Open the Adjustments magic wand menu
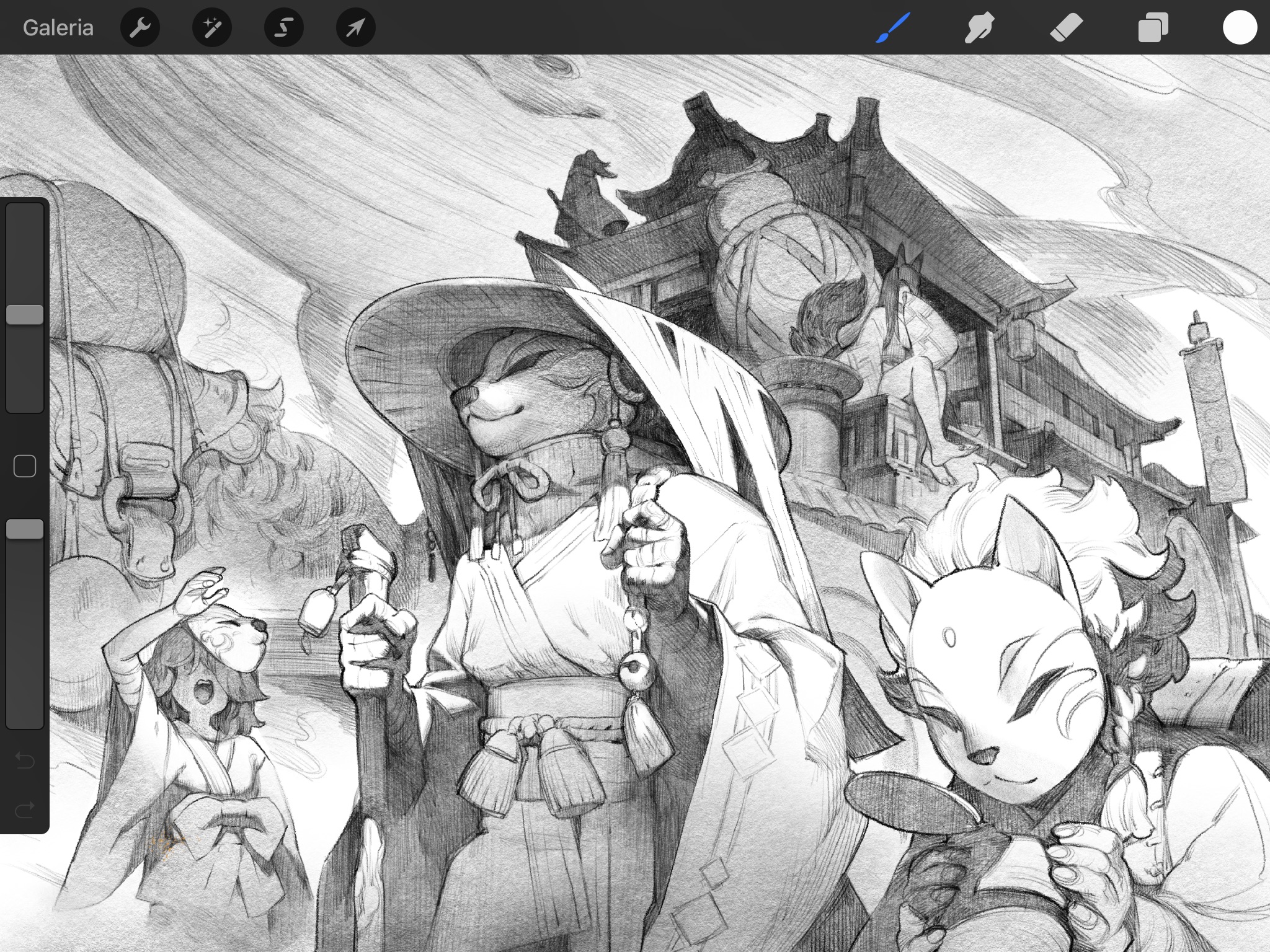Image resolution: width=1270 pixels, height=952 pixels. pos(212,28)
